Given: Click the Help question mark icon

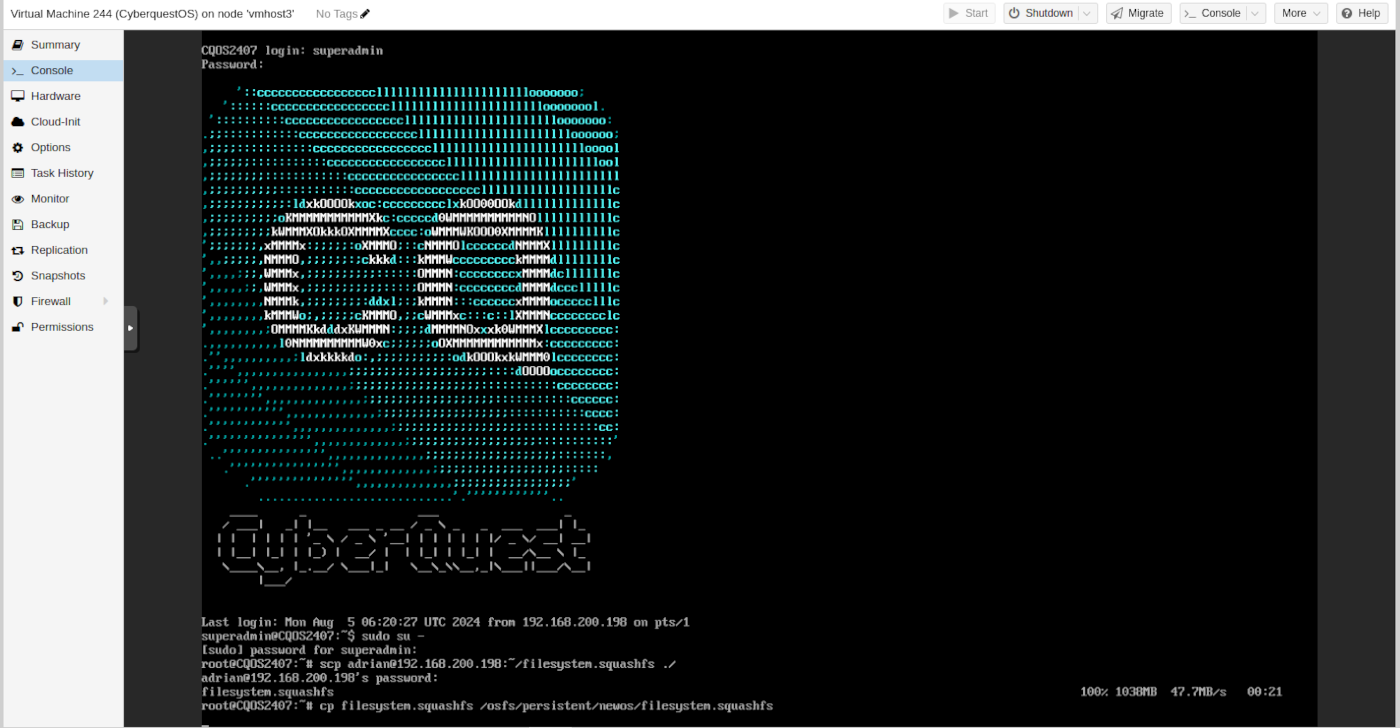Looking at the screenshot, I should (1347, 13).
